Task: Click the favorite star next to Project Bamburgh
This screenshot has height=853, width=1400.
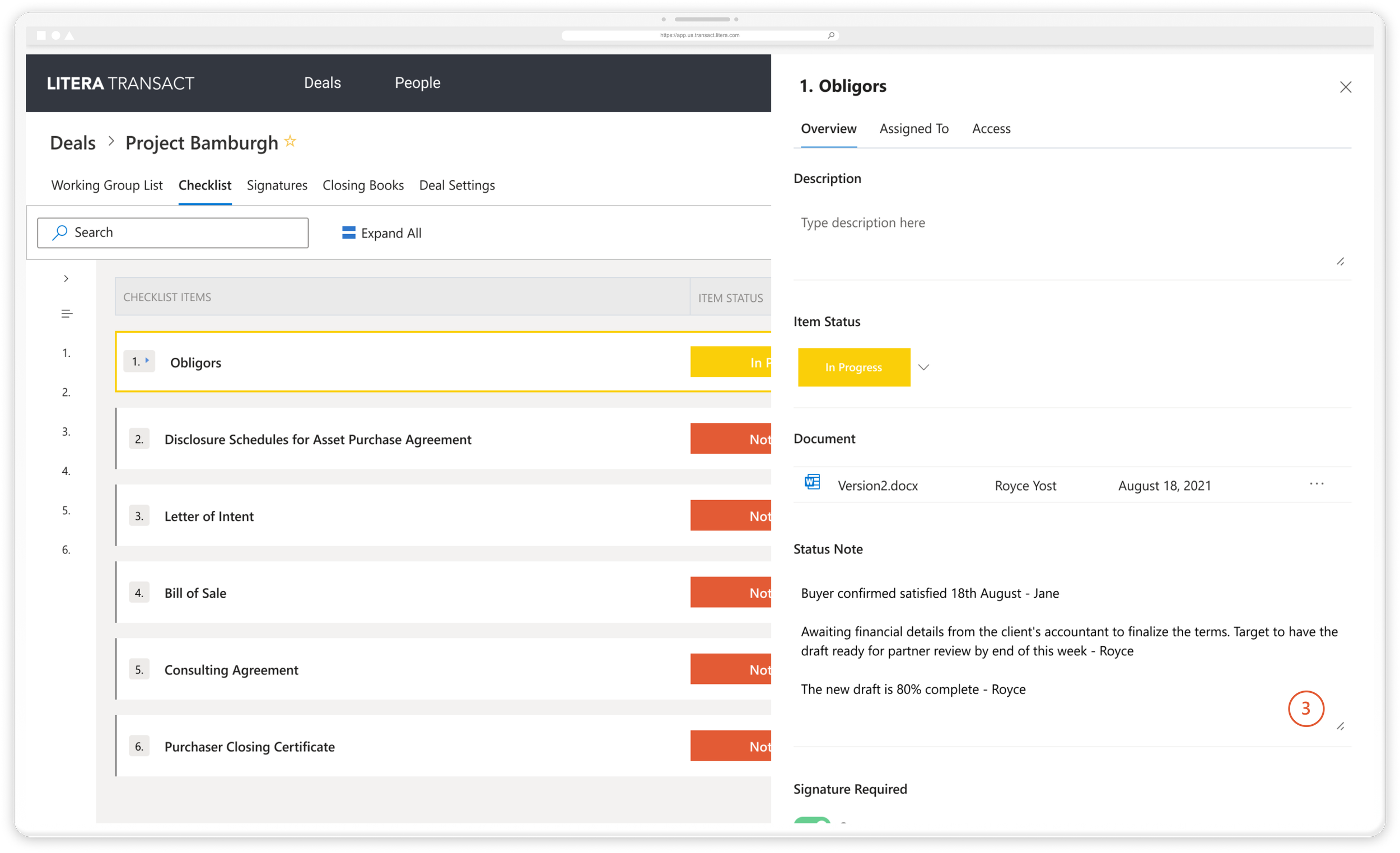Action: pos(290,141)
